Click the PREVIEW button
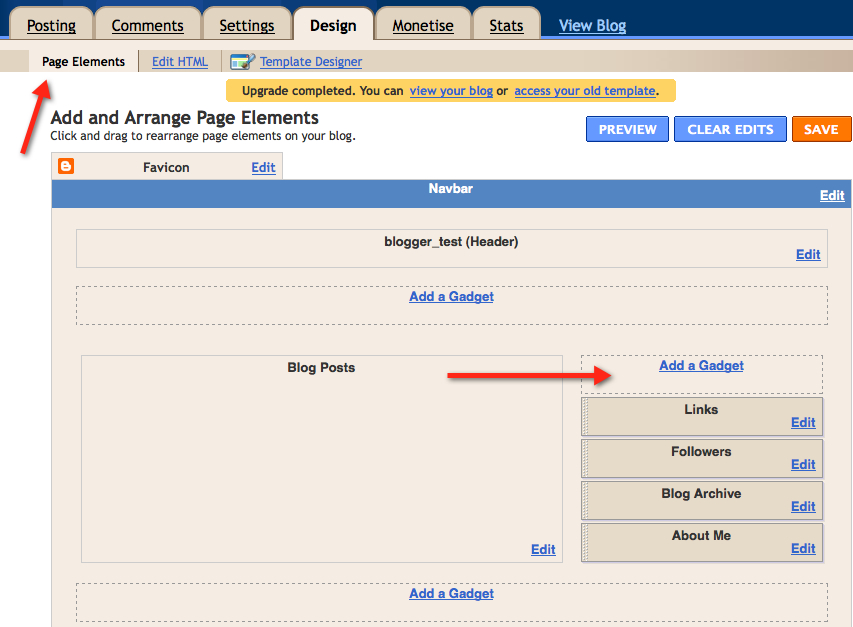853x627 pixels. (627, 129)
